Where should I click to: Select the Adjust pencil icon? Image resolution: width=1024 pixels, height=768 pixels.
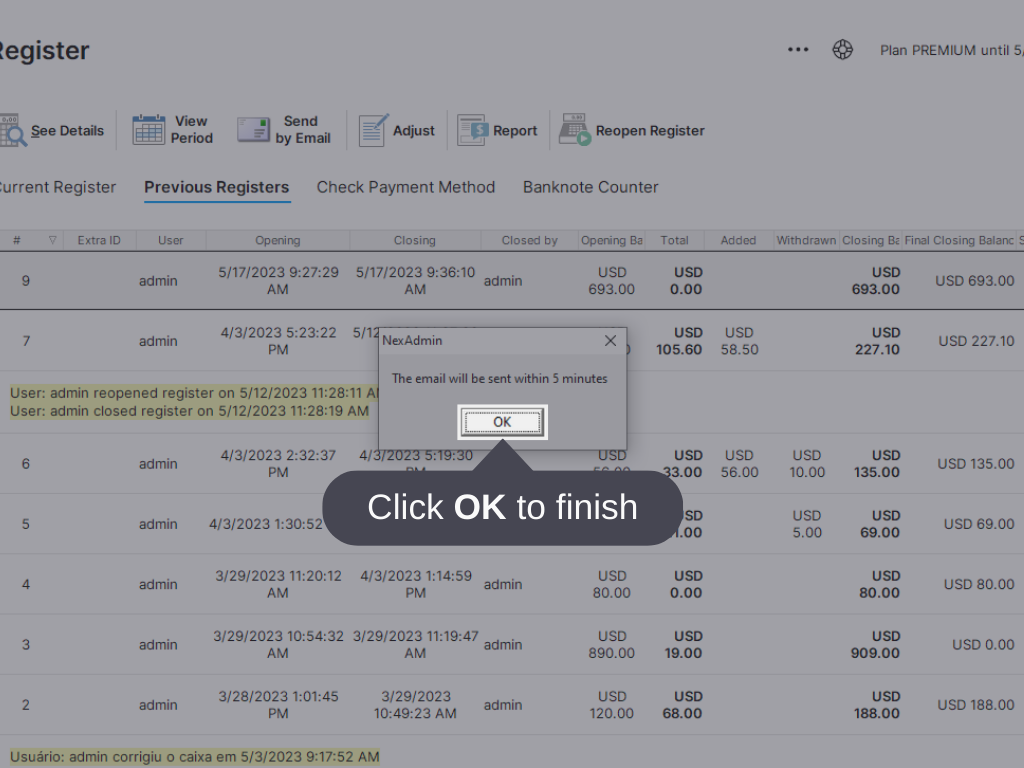coord(373,130)
